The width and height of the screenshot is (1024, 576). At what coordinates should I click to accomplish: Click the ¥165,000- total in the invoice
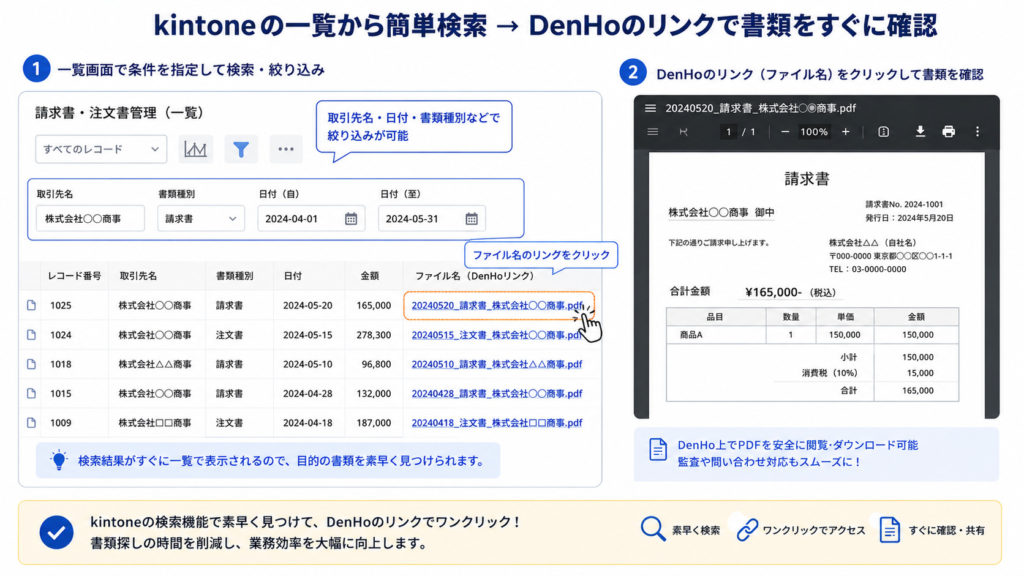pyautogui.click(x=773, y=292)
